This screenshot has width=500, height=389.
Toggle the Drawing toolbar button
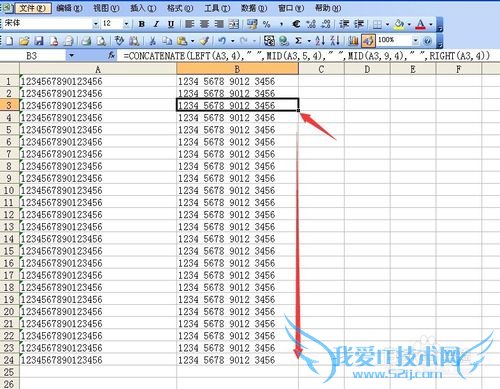pos(368,41)
